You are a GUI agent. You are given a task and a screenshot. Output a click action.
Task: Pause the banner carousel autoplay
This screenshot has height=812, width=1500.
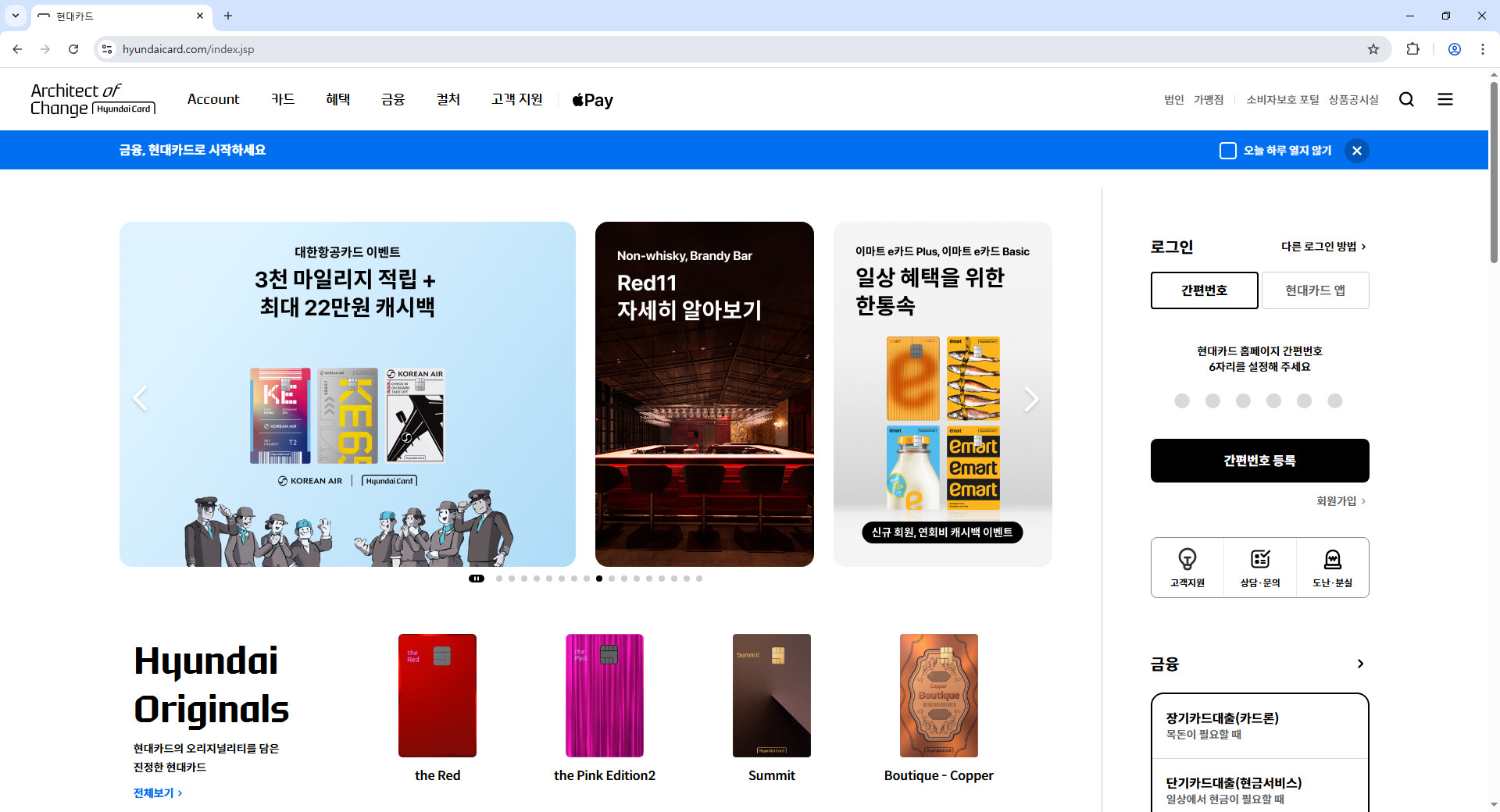point(477,579)
